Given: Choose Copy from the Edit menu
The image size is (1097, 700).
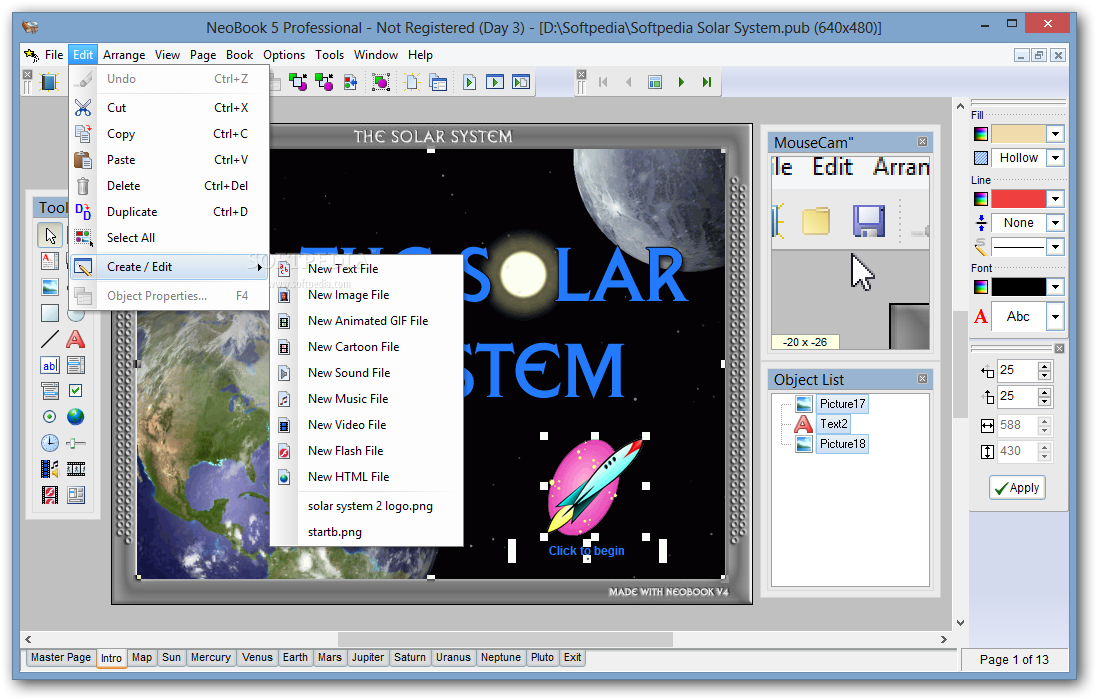Looking at the screenshot, I should [169, 134].
